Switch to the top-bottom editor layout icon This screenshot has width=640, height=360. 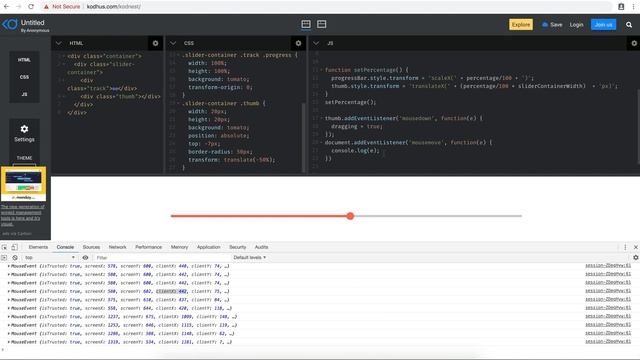[322, 24]
